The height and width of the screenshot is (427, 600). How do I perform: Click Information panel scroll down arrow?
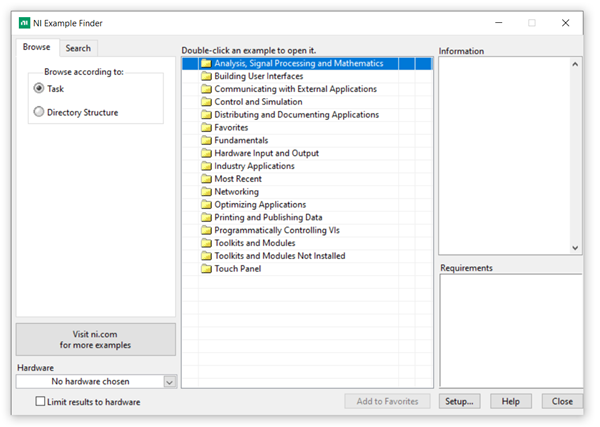pos(575,248)
